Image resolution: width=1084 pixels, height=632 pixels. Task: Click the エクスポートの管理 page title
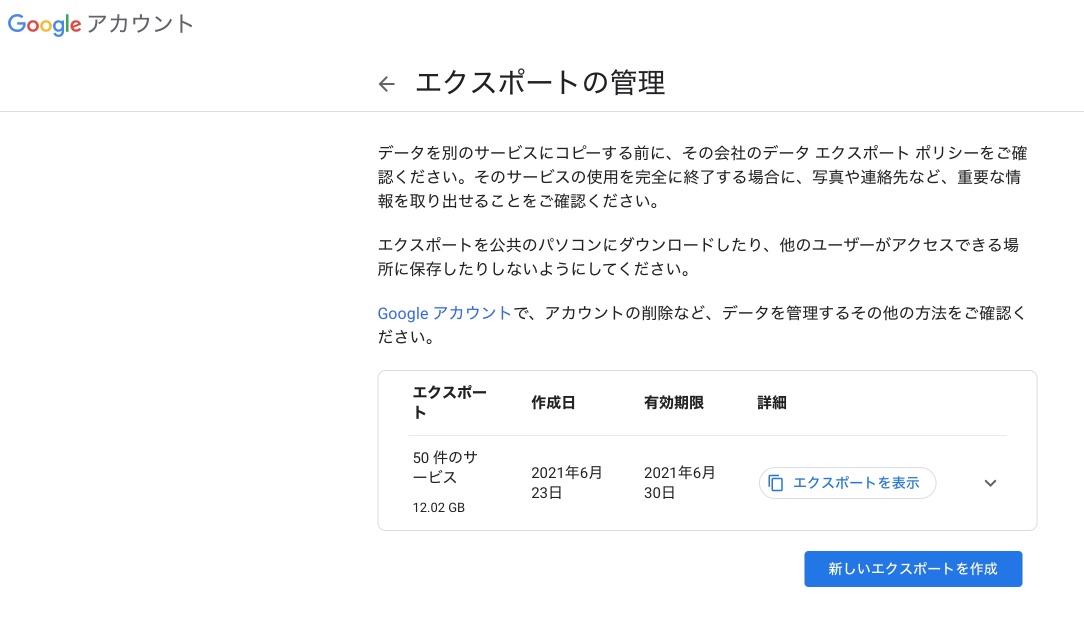pos(540,83)
